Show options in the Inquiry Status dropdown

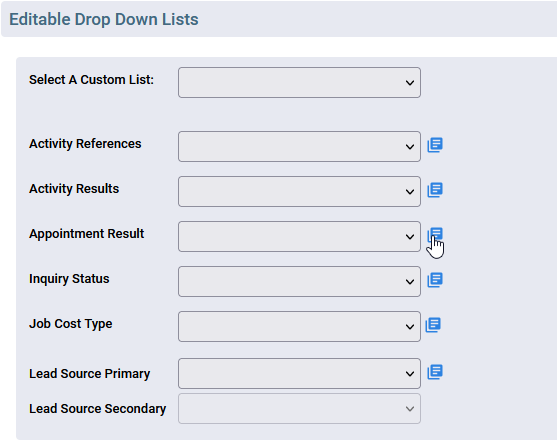(299, 281)
